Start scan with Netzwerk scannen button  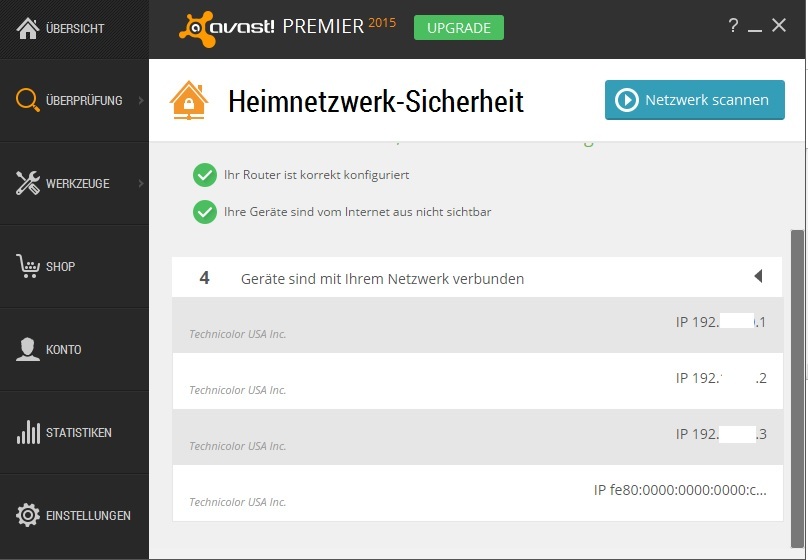[x=695, y=100]
